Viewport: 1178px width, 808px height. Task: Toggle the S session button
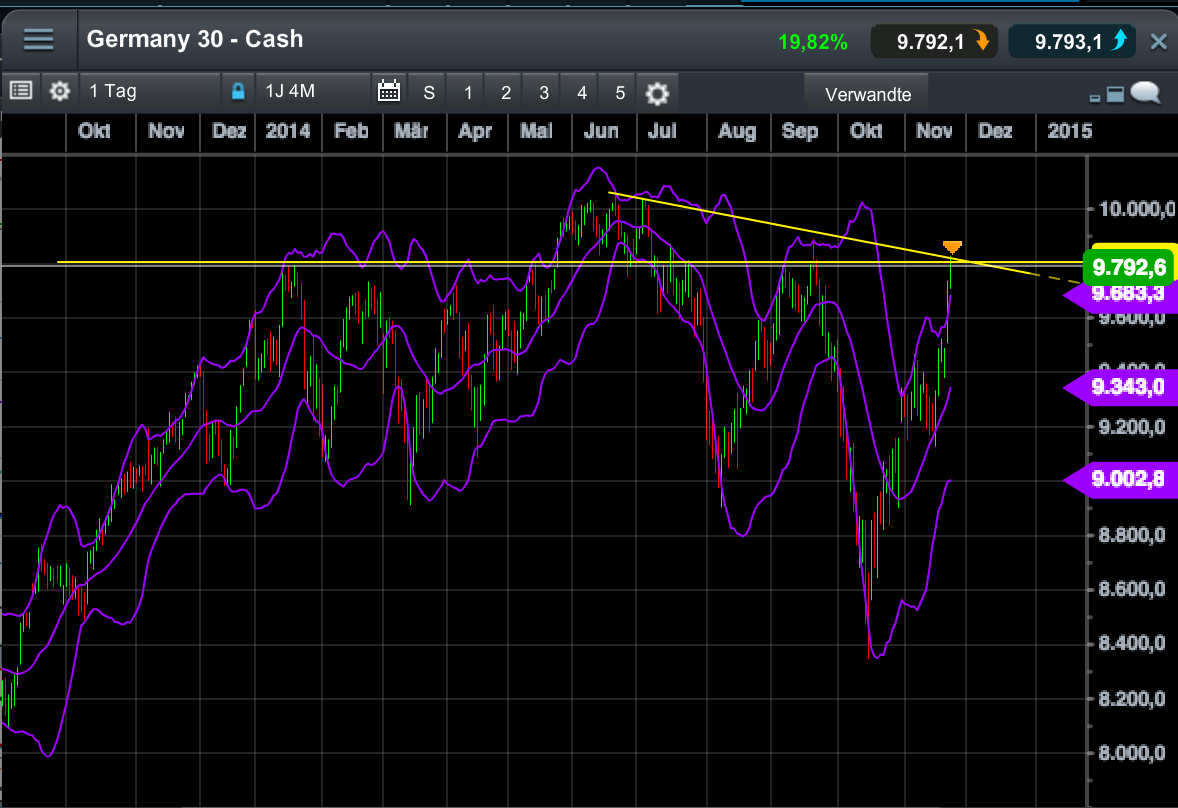tap(428, 91)
